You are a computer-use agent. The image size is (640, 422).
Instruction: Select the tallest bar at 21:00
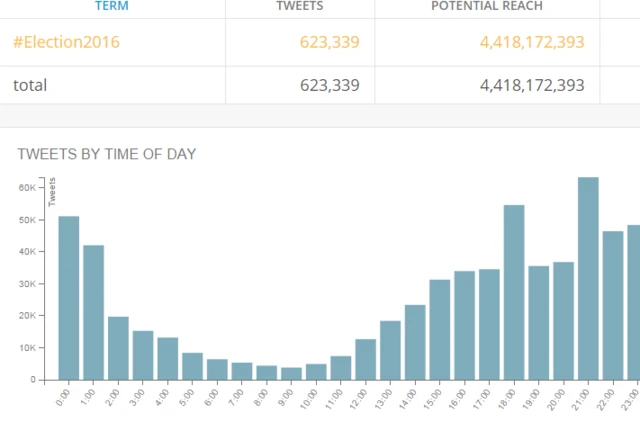point(588,278)
